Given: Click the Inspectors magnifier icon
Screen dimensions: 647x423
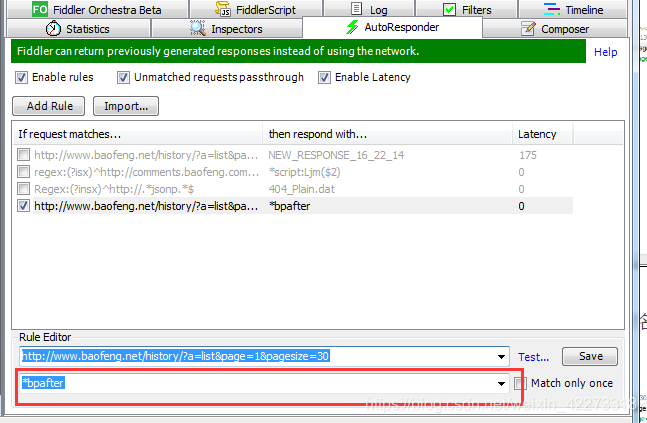Looking at the screenshot, I should click(x=198, y=28).
